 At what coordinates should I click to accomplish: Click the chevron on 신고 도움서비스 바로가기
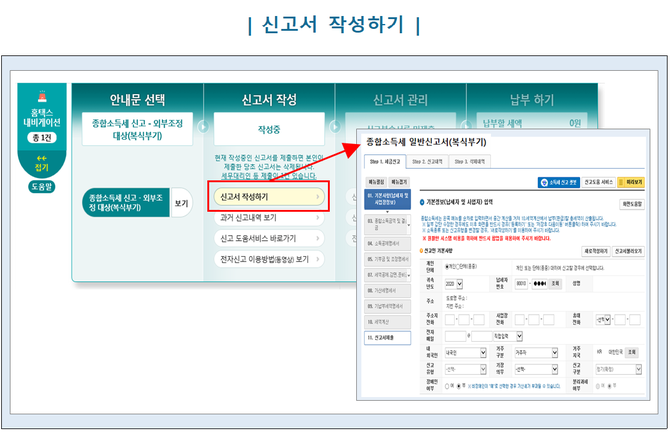[x=318, y=238]
